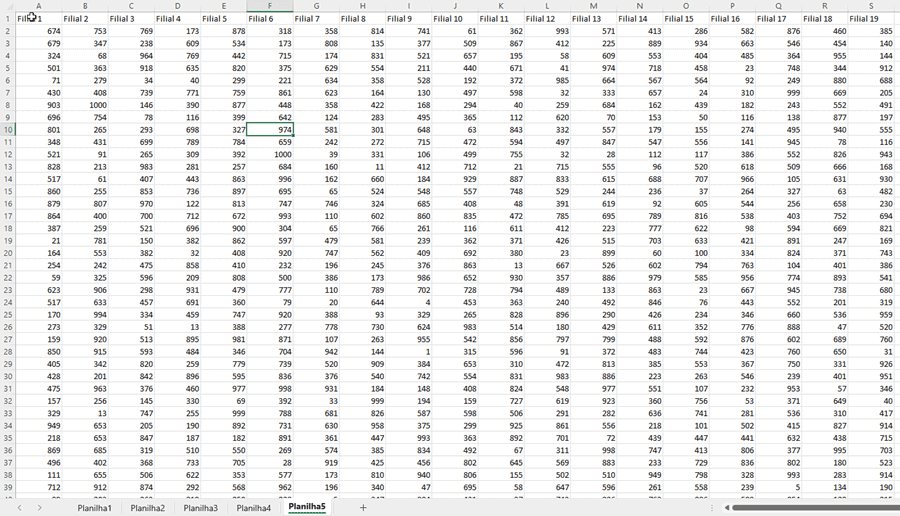Screen dimensions: 900x516
Task: Click the 'Filial 19' header cell
Action: click(871, 18)
